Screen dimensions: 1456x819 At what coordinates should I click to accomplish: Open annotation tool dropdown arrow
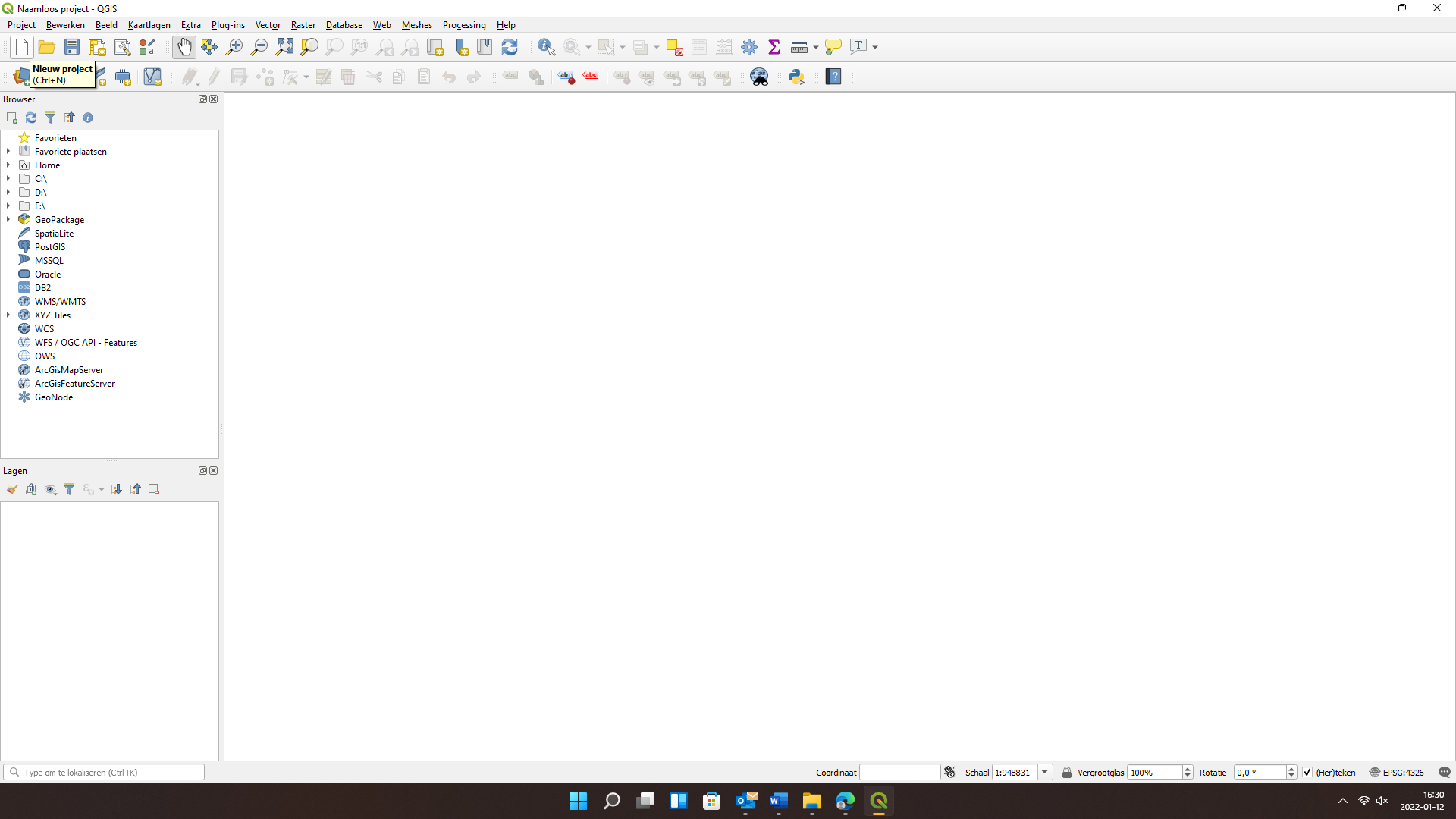point(875,47)
